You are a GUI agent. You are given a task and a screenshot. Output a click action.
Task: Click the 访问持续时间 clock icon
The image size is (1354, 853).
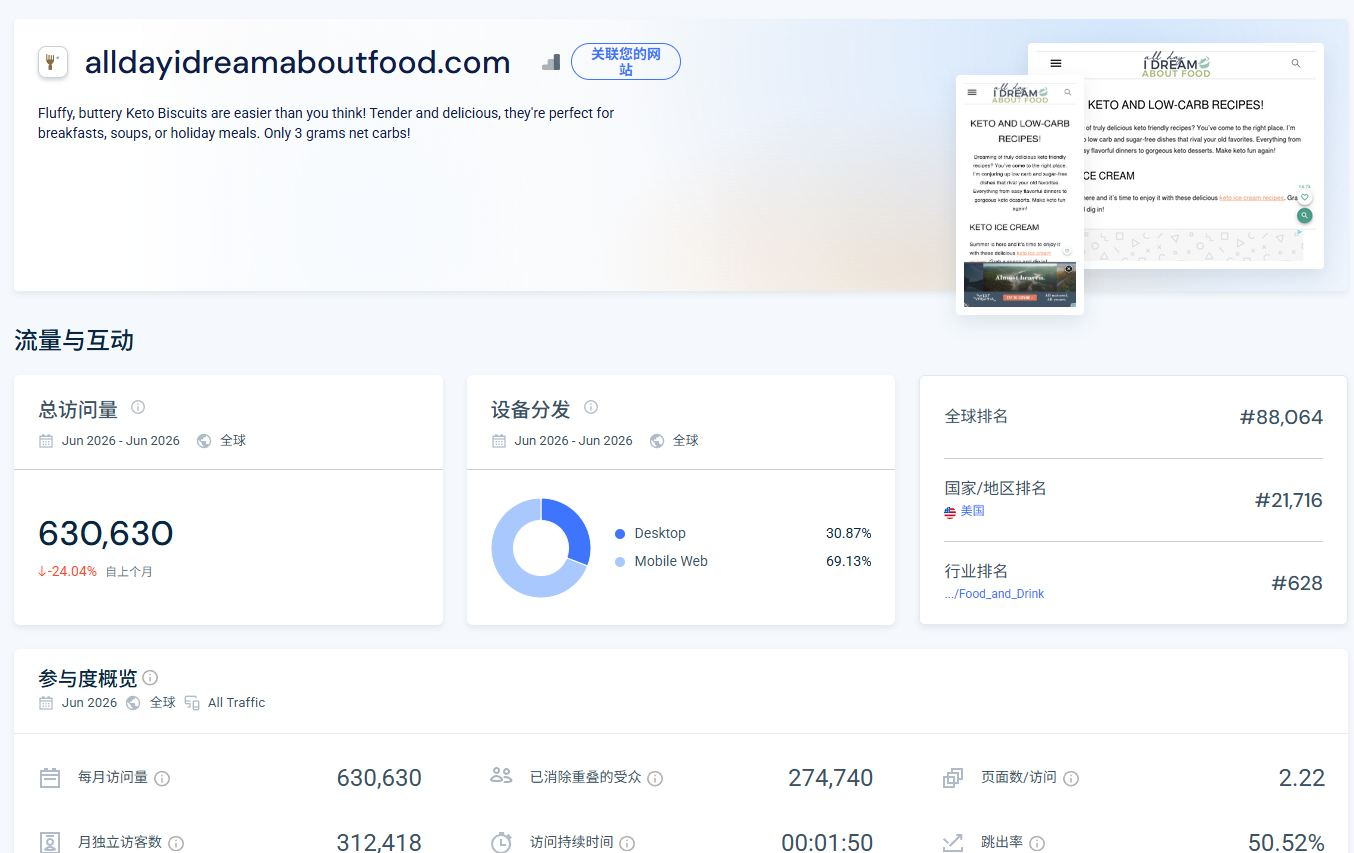[x=502, y=842]
